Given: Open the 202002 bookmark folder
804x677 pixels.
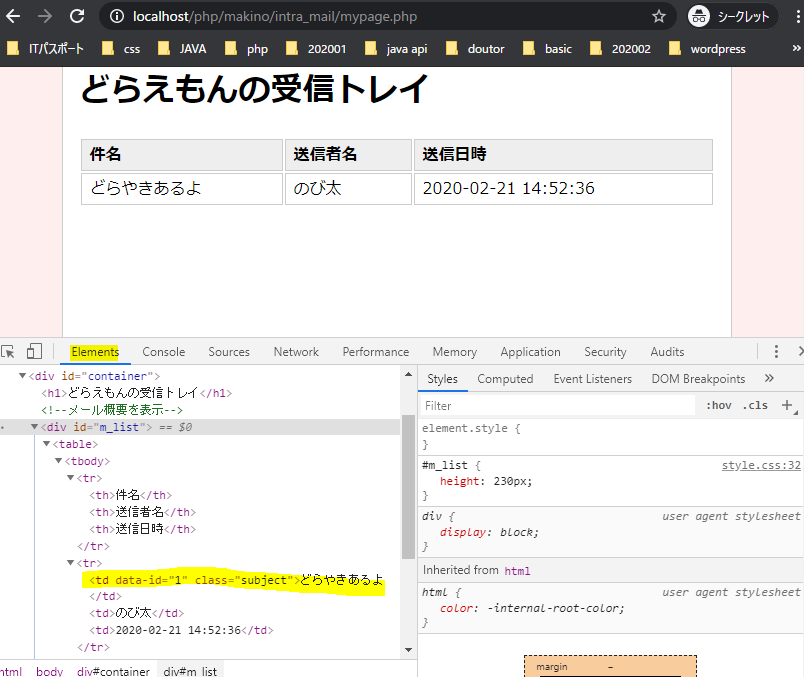Looking at the screenshot, I should 620,49.
